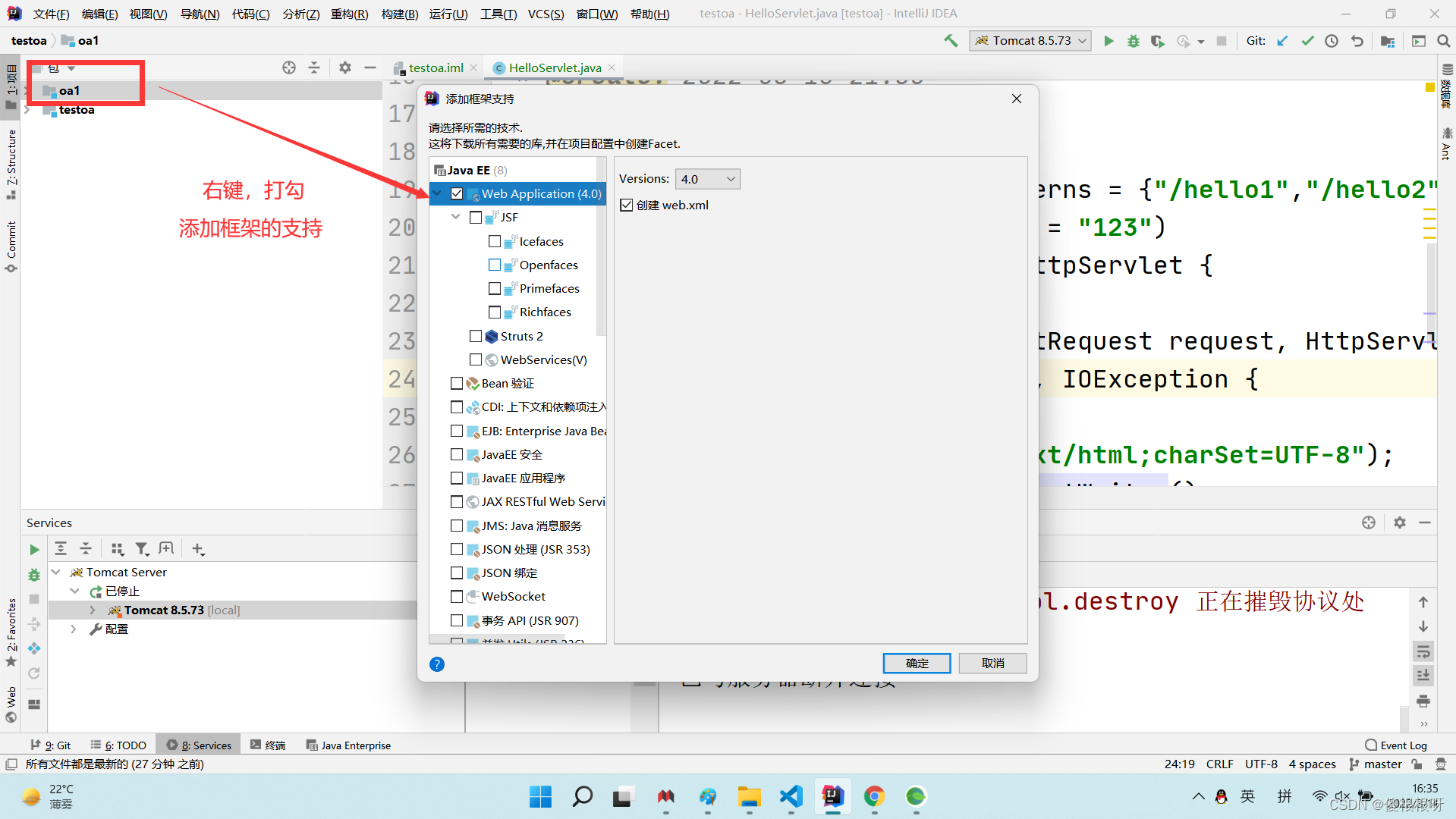The image size is (1456, 819).
Task: Open Windows Start menu on taskbar
Action: (540, 796)
